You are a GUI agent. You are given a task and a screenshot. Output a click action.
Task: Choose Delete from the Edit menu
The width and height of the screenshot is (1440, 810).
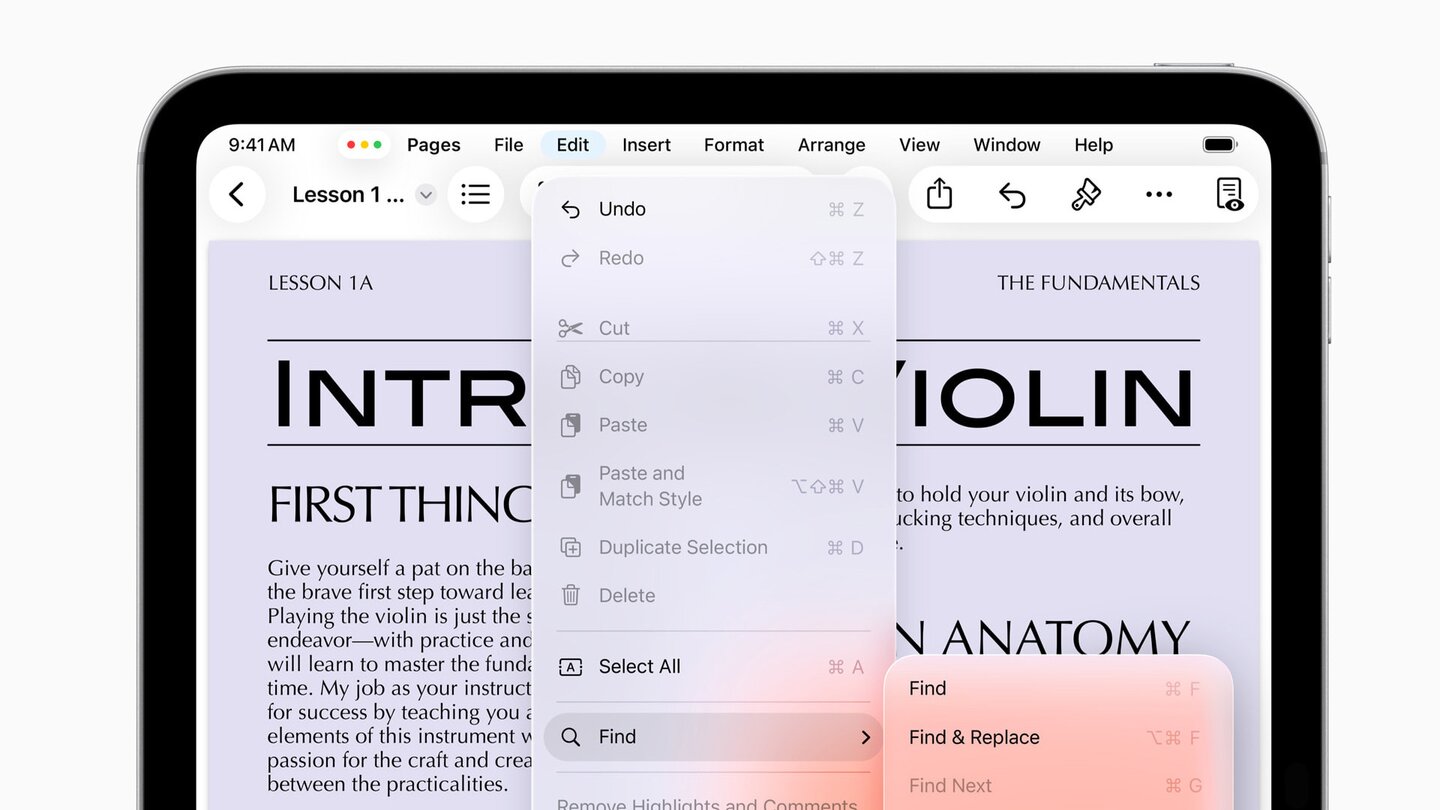pyautogui.click(x=713, y=595)
